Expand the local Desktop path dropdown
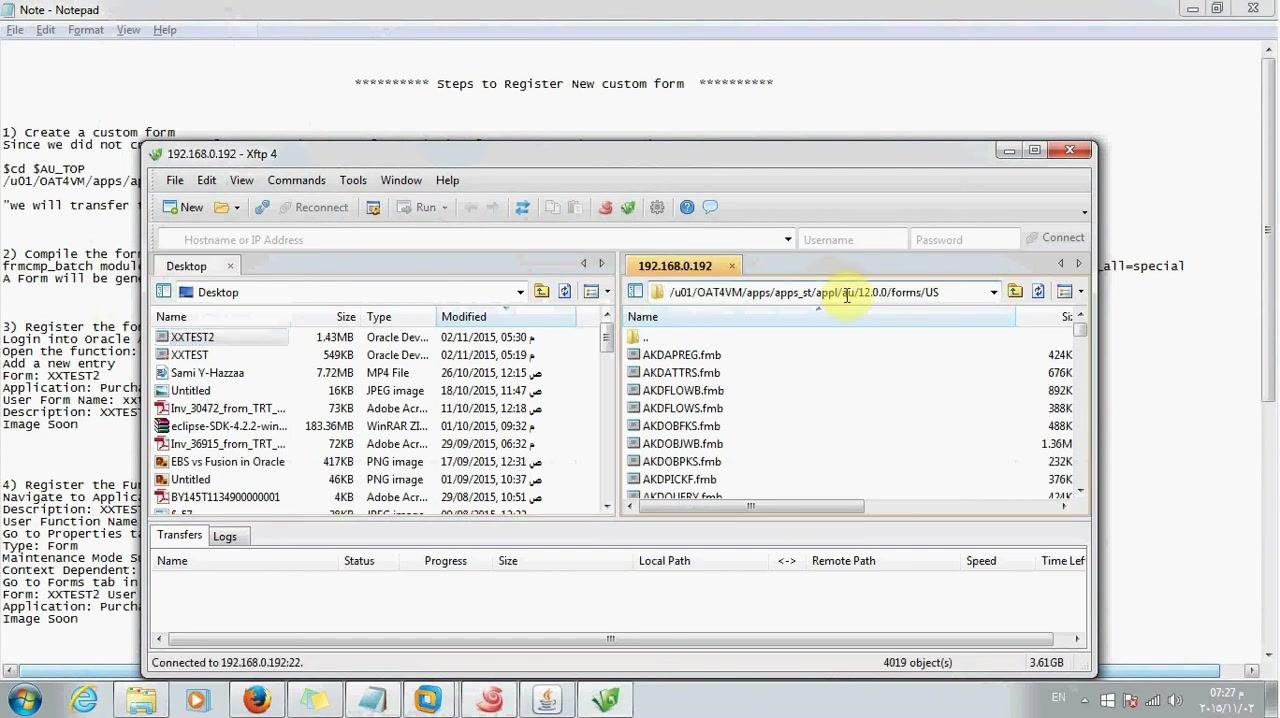 (x=520, y=293)
